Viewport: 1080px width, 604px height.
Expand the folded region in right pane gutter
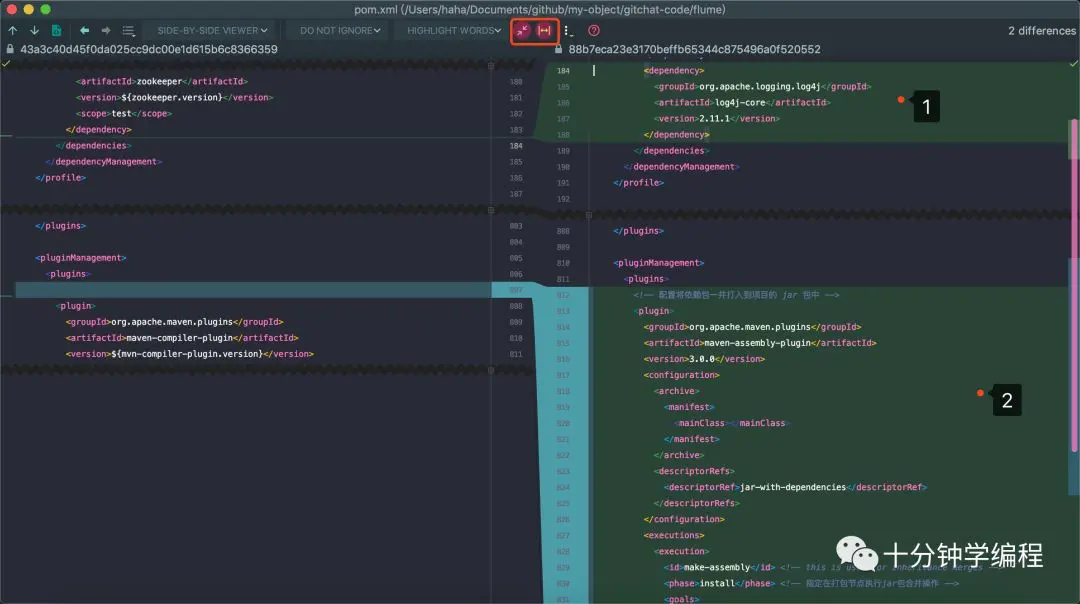coord(589,215)
